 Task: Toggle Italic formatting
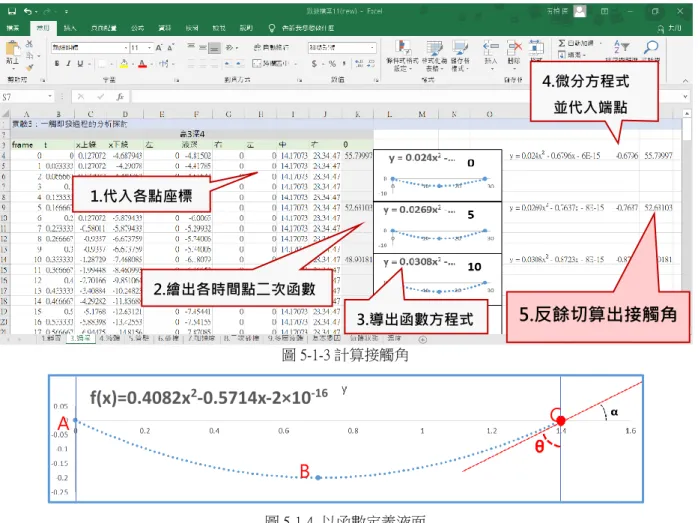click(x=68, y=64)
